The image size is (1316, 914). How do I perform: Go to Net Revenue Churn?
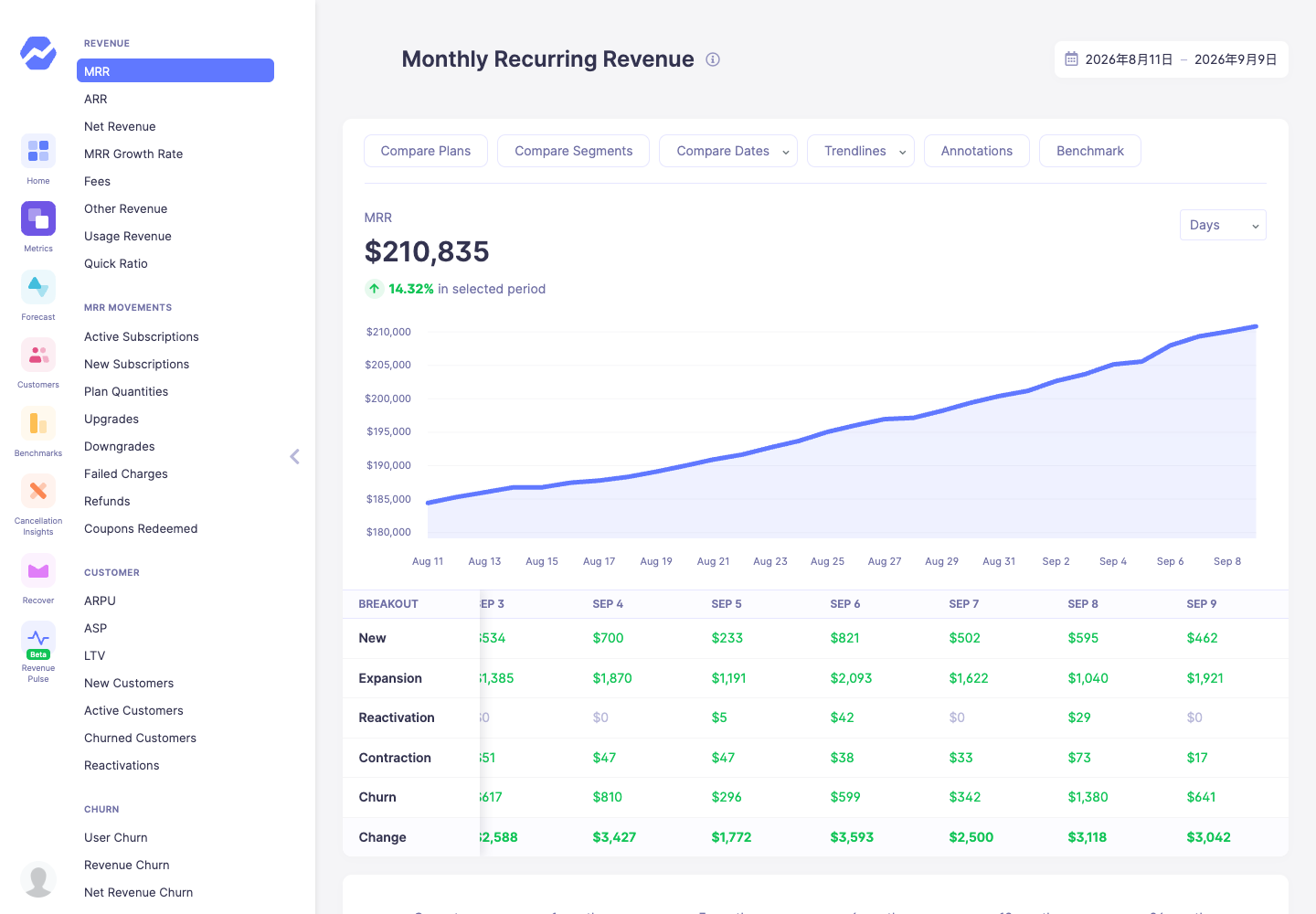click(139, 892)
